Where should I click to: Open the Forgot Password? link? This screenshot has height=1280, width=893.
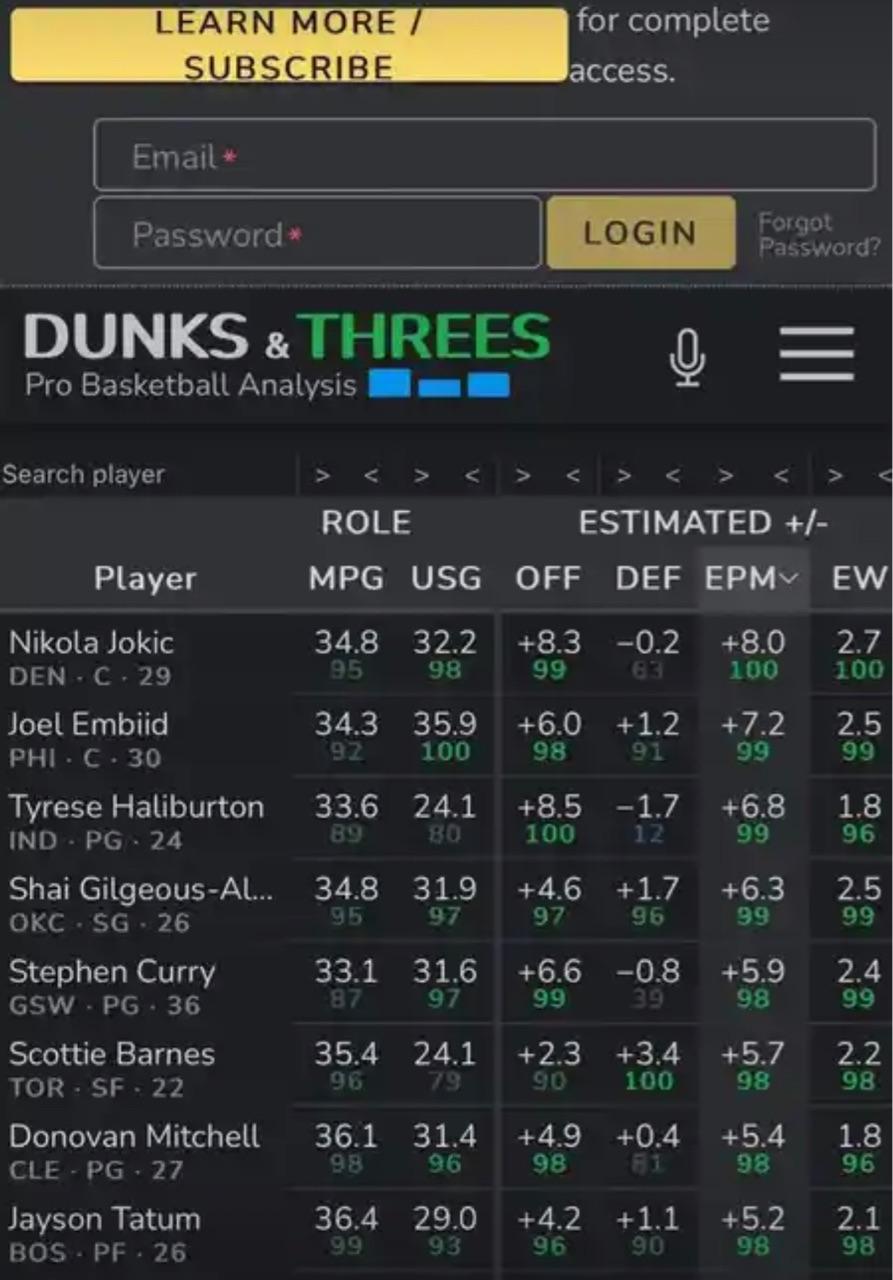pos(819,235)
